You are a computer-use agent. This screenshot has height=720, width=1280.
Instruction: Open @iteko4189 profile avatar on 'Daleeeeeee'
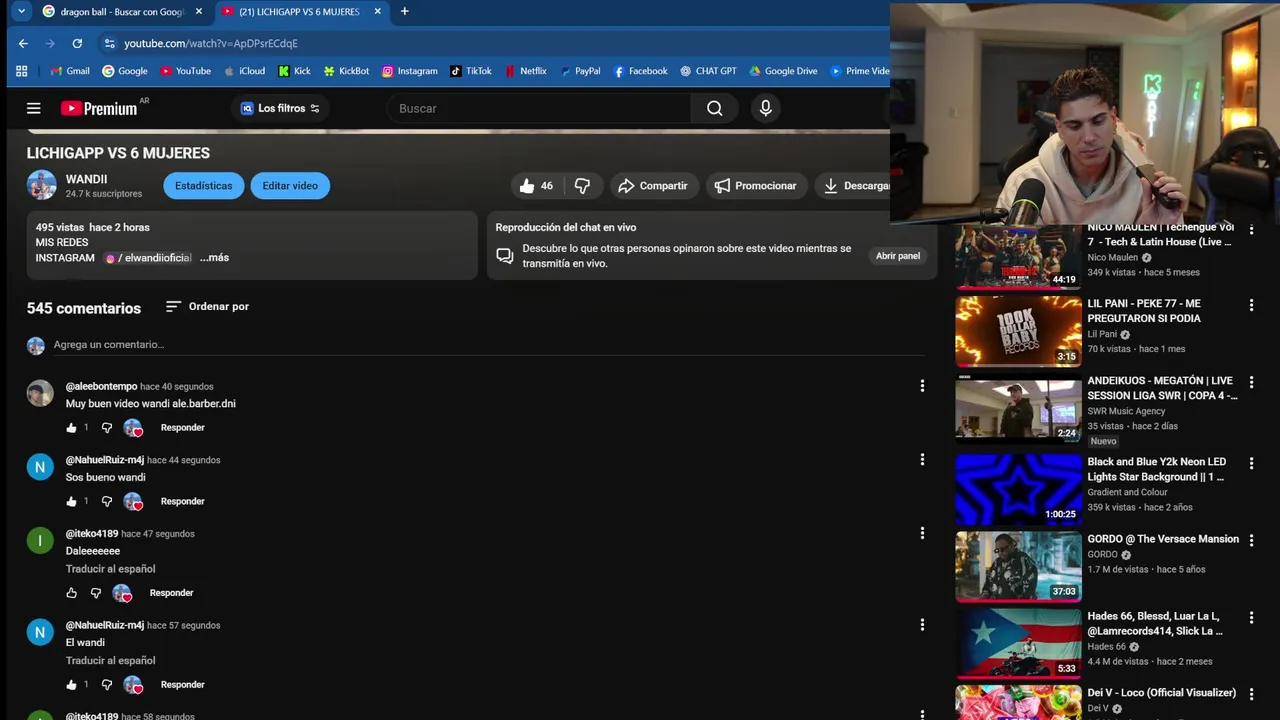point(40,541)
